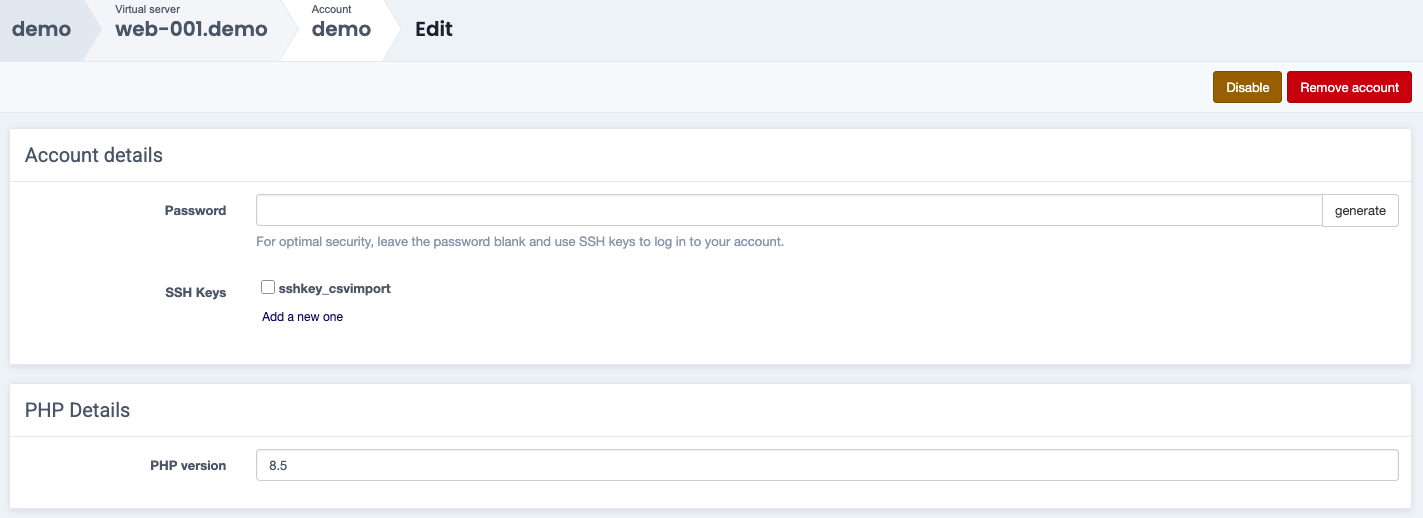
Task: Open the PHP version field showing 8.5
Action: [x=827, y=465]
